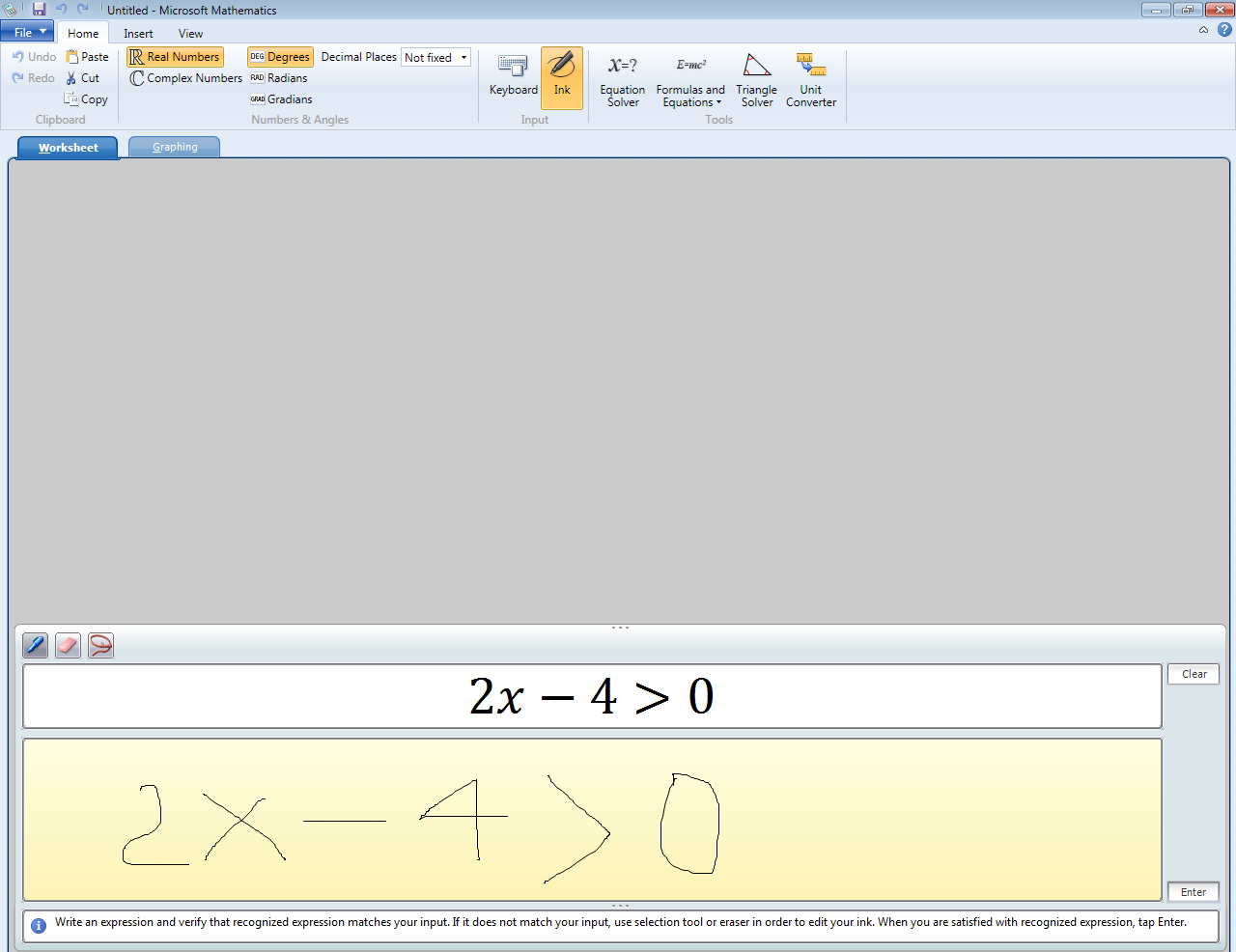Switch input to Keyboard mode
This screenshot has height=952, width=1236.
tap(513, 77)
